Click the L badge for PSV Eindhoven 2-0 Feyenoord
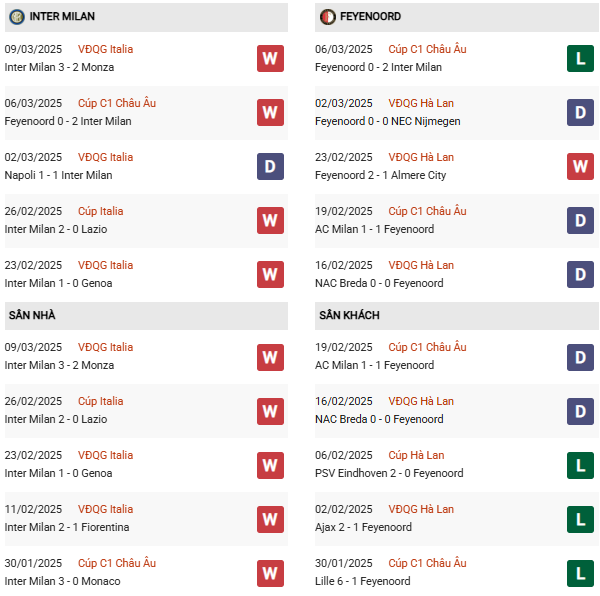Image resolution: width=600 pixels, height=596 pixels. 580,464
